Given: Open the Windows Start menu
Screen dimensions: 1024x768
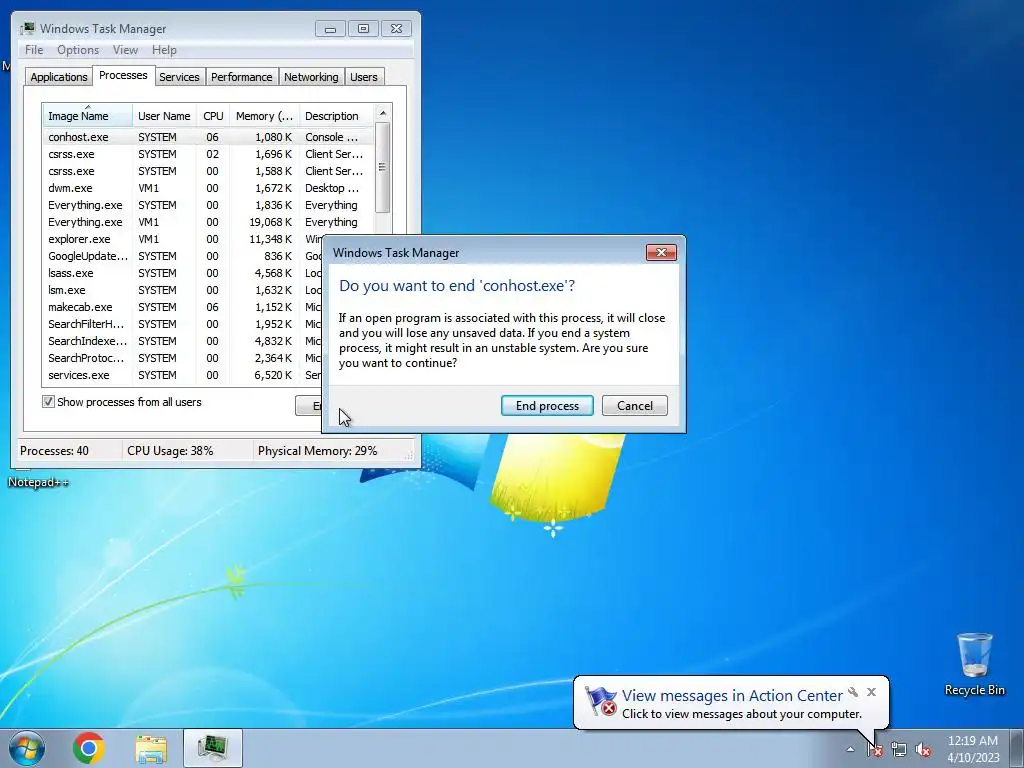Looking at the screenshot, I should 27,748.
